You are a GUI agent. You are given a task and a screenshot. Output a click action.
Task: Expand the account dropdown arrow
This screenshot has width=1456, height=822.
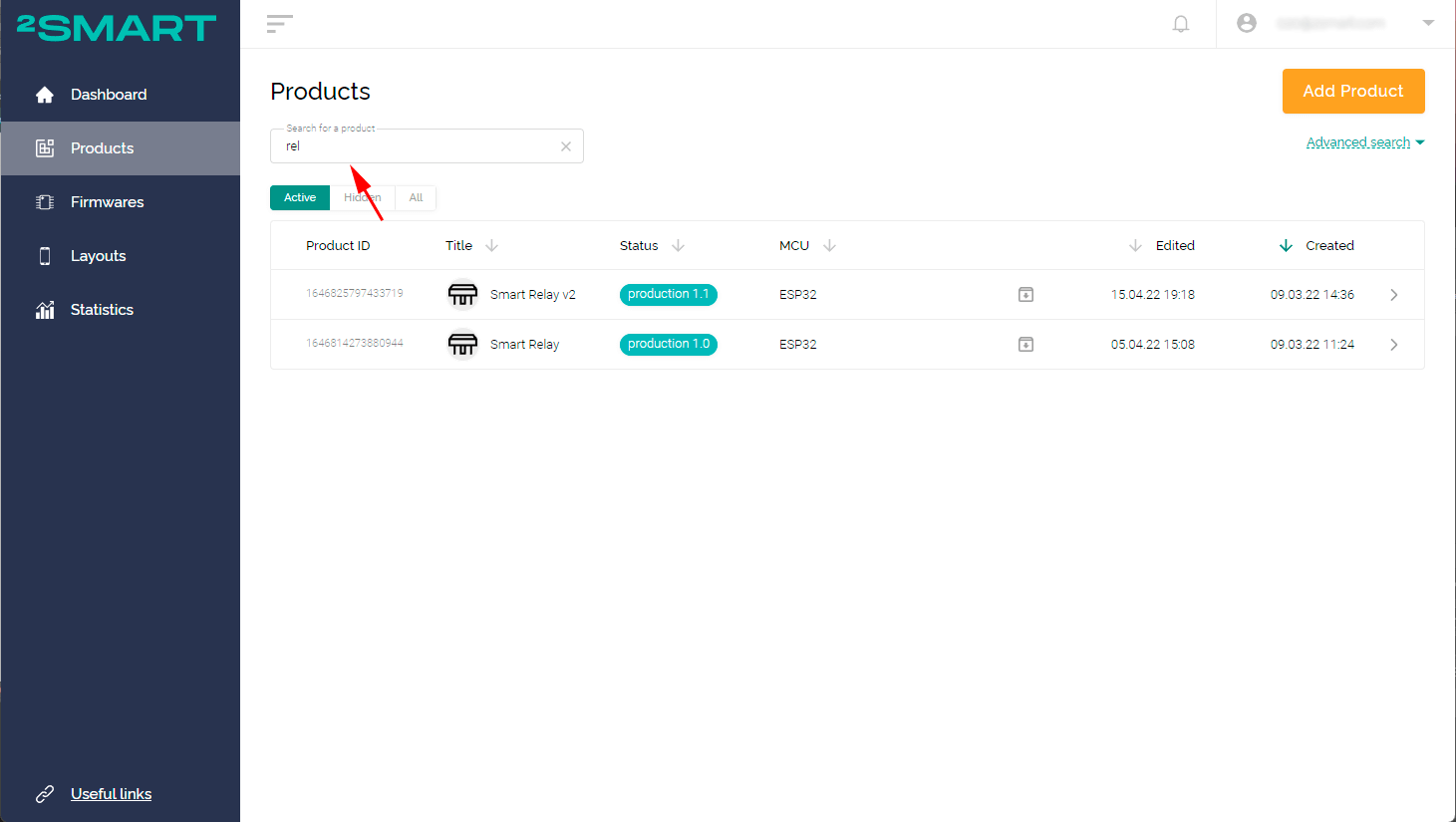(x=1428, y=23)
